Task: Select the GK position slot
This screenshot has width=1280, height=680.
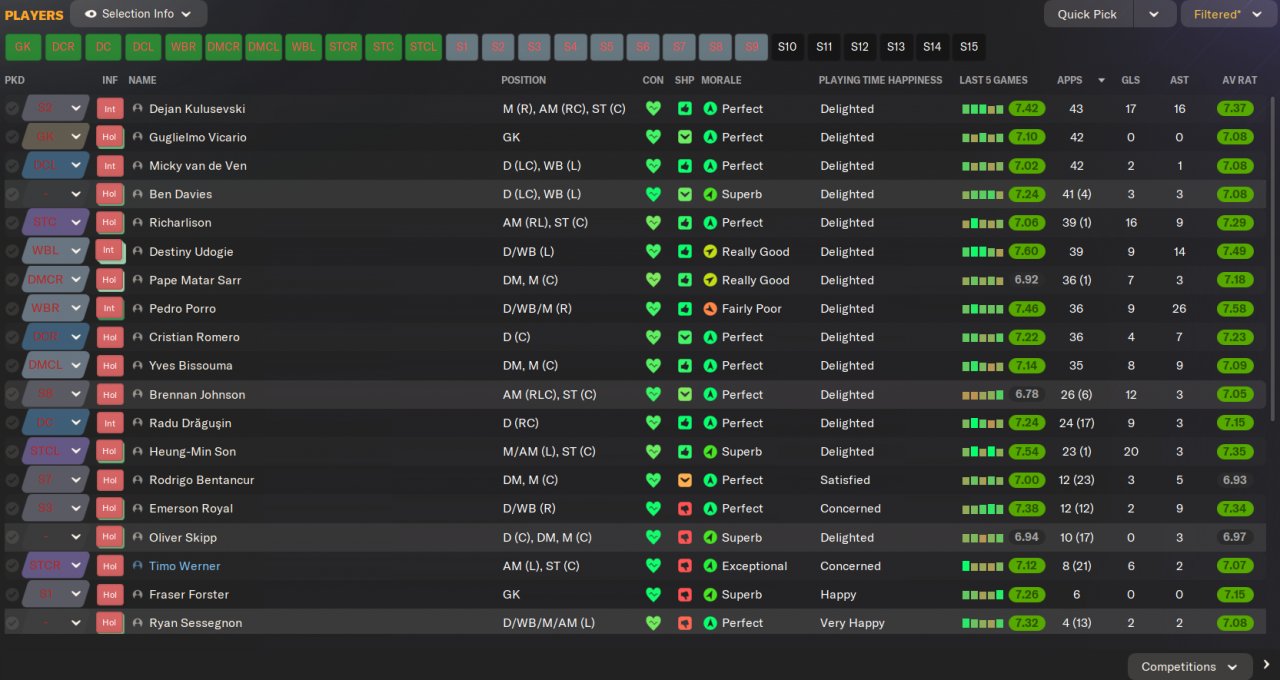Action: click(x=24, y=47)
